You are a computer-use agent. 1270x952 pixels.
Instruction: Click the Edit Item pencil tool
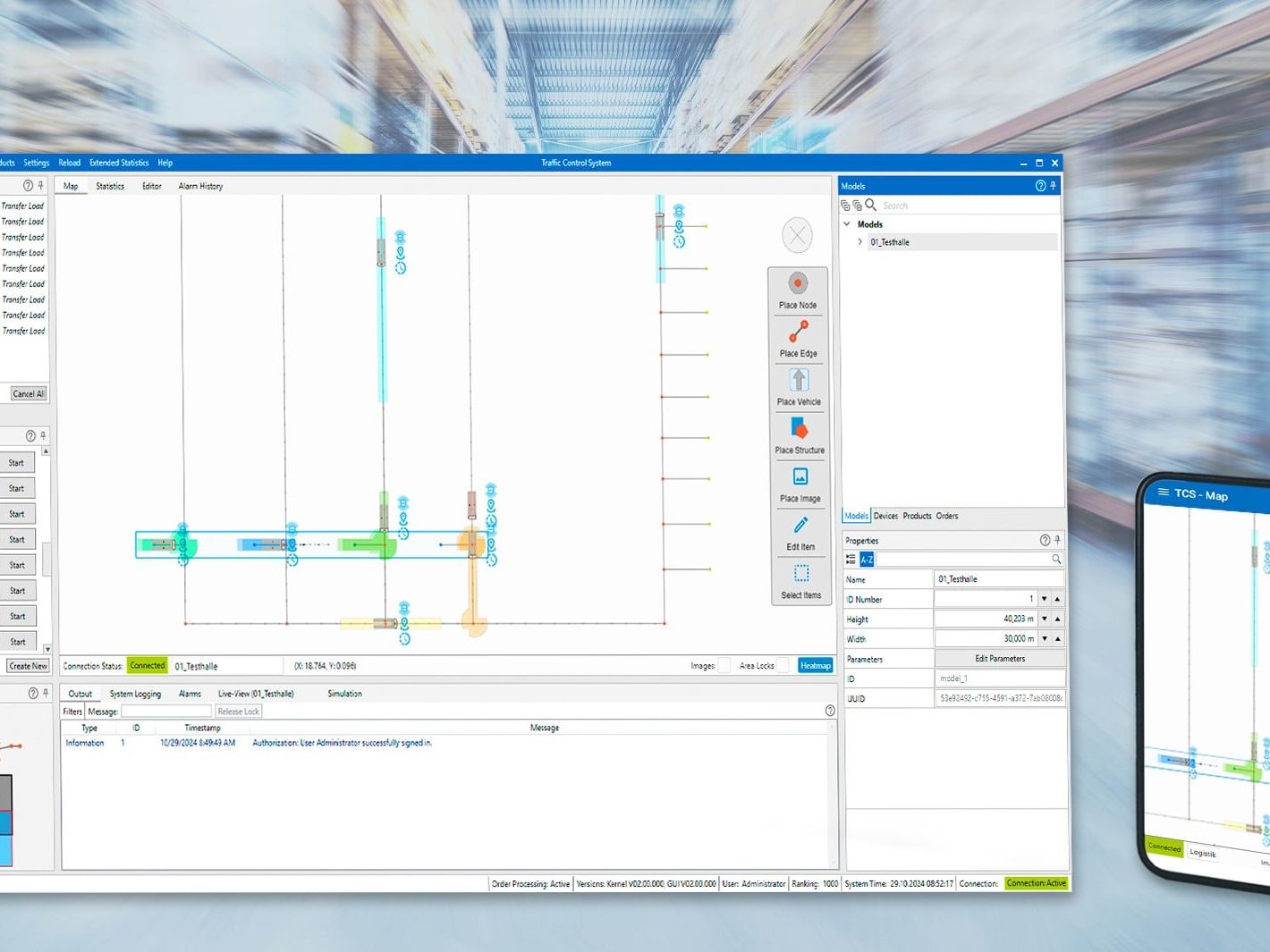tap(800, 533)
